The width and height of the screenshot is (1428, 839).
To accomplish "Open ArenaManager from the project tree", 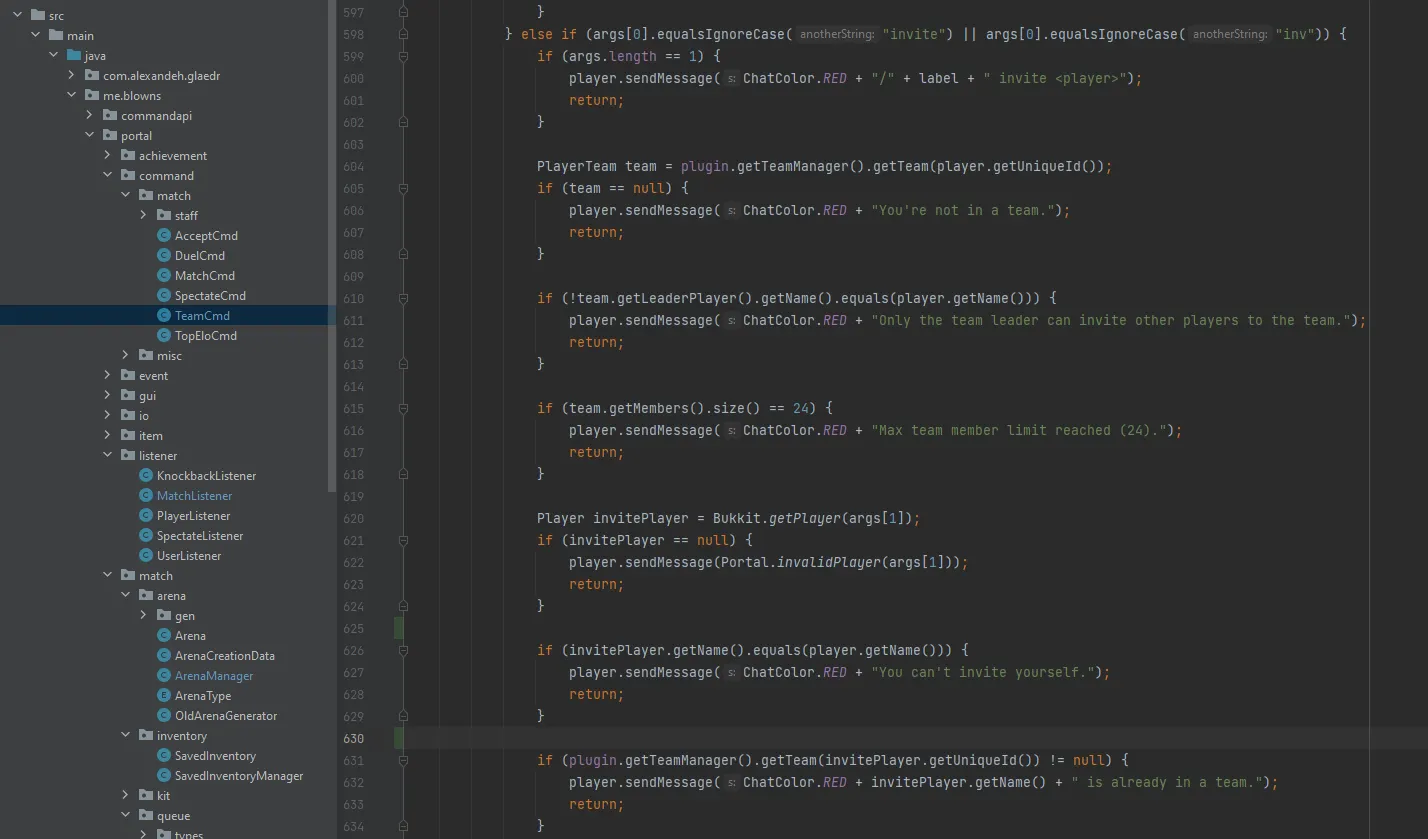I will pyautogui.click(x=213, y=676).
